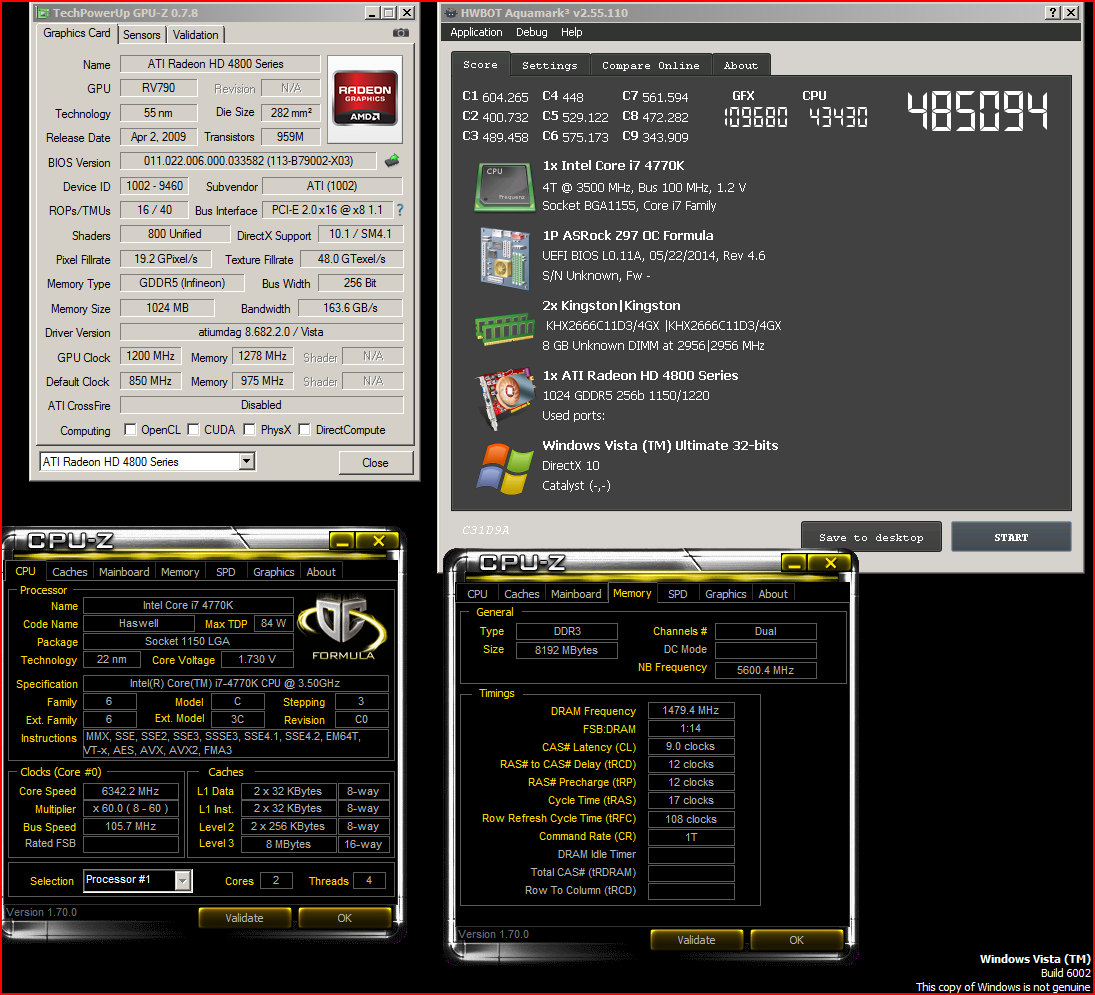Open the Help menu in Aquamark
Screen dimensions: 1095x995
[x=571, y=32]
